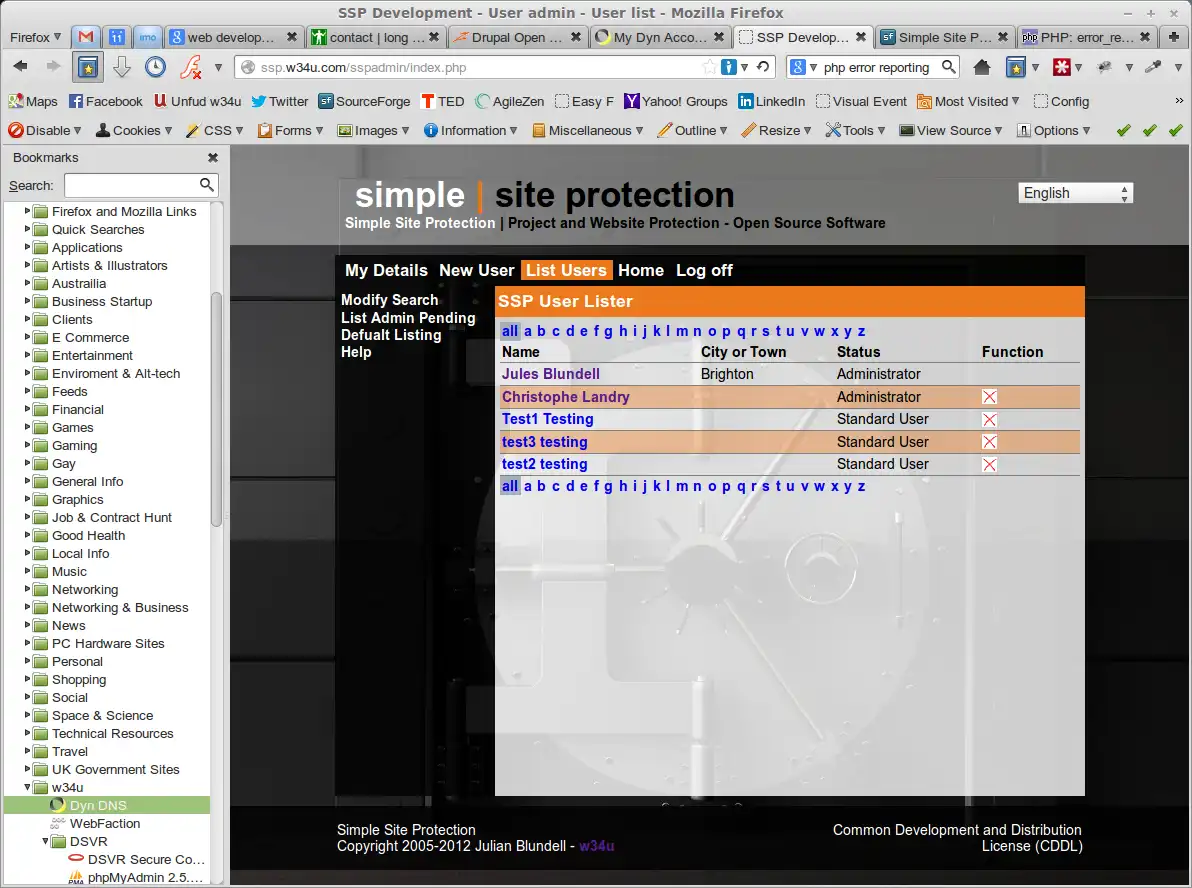The height and width of the screenshot is (888, 1192).
Task: Click the Modify Search link
Action: [x=389, y=300]
